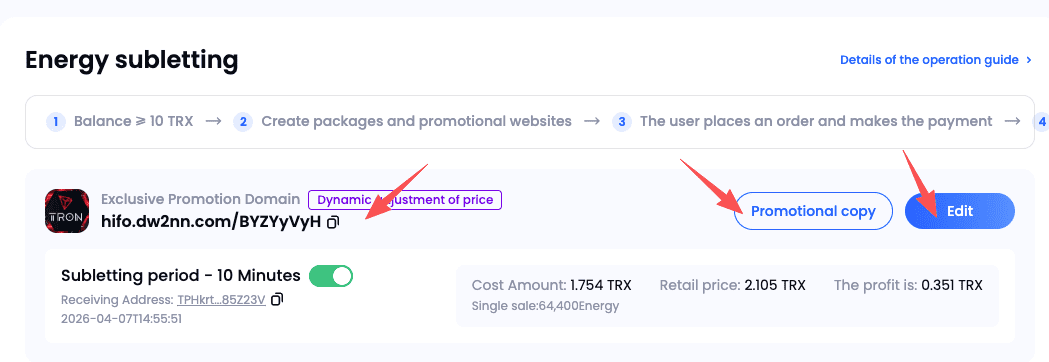Click the hifo.dw2nn.com/BYZYyVyH domain text
The image size is (1049, 362).
pos(211,221)
